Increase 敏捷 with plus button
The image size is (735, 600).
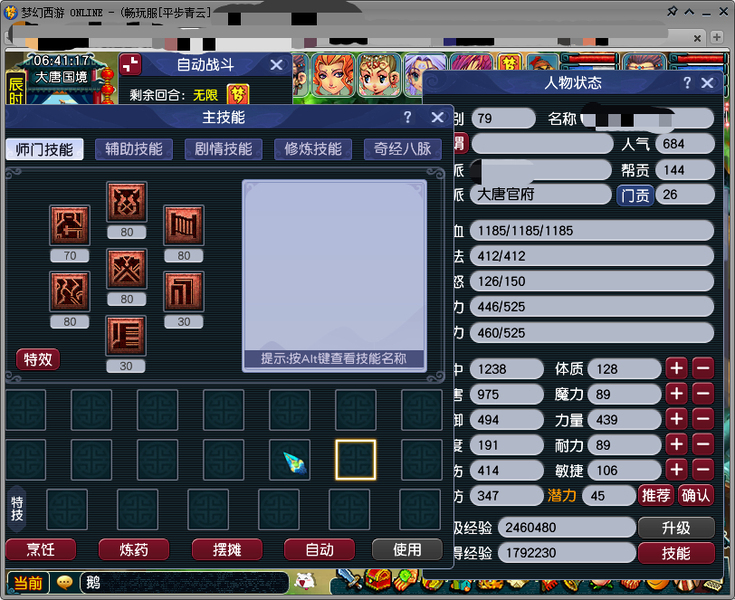676,470
